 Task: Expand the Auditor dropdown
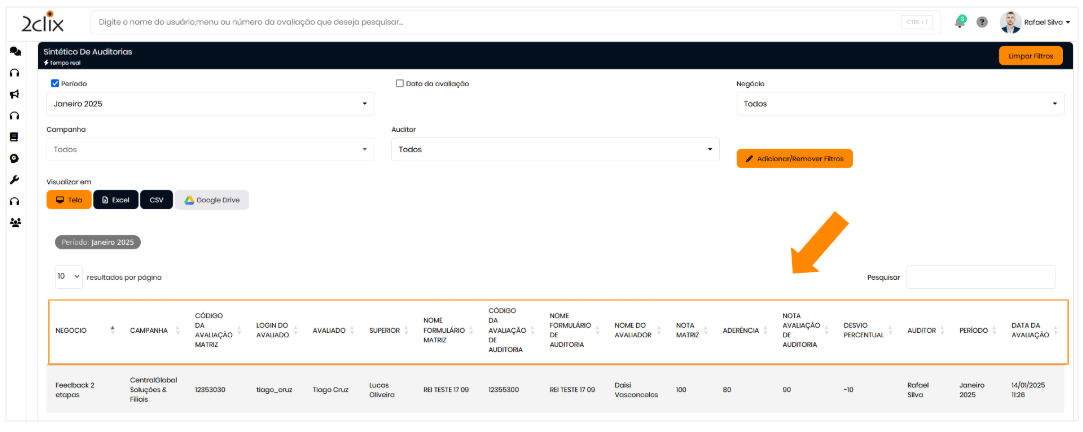tap(555, 149)
